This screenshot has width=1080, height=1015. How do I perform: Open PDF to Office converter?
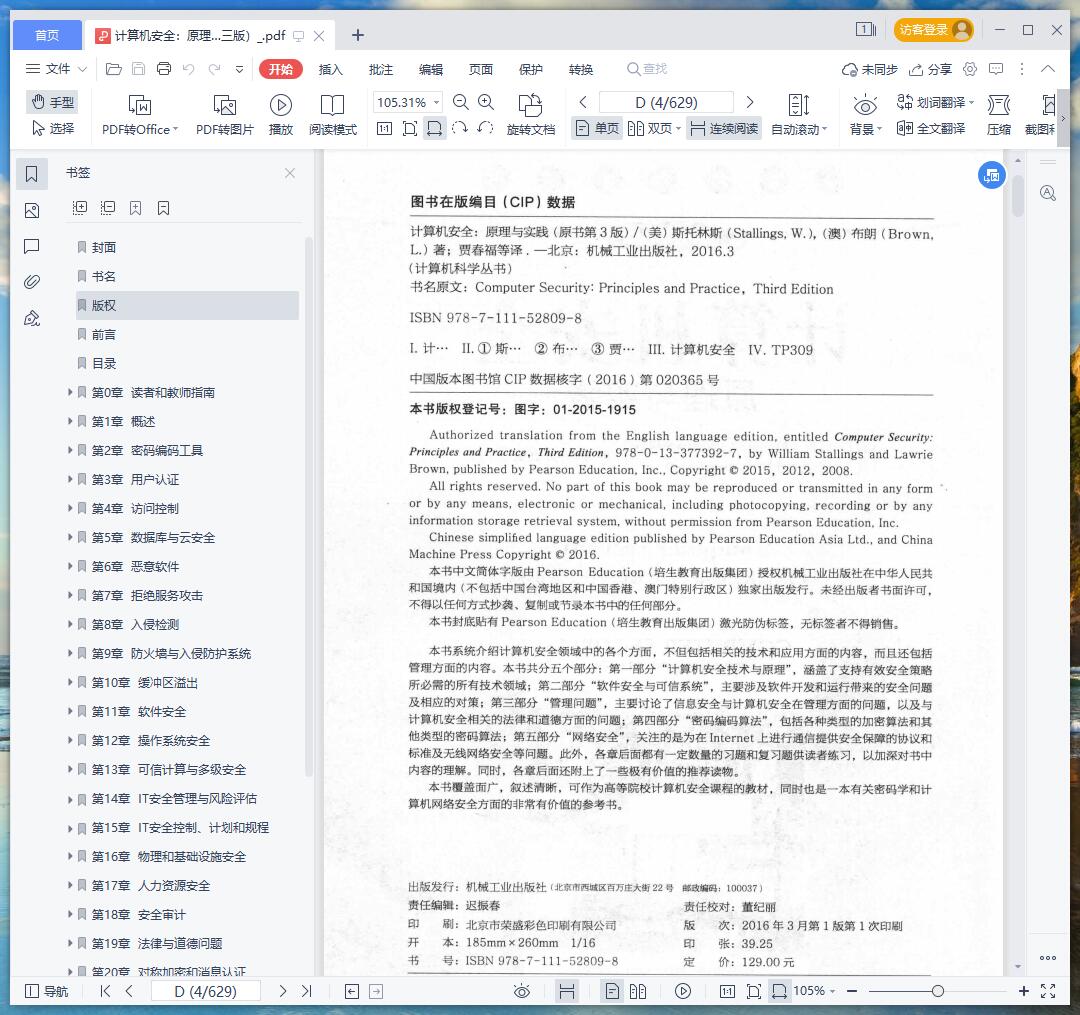tap(140, 115)
